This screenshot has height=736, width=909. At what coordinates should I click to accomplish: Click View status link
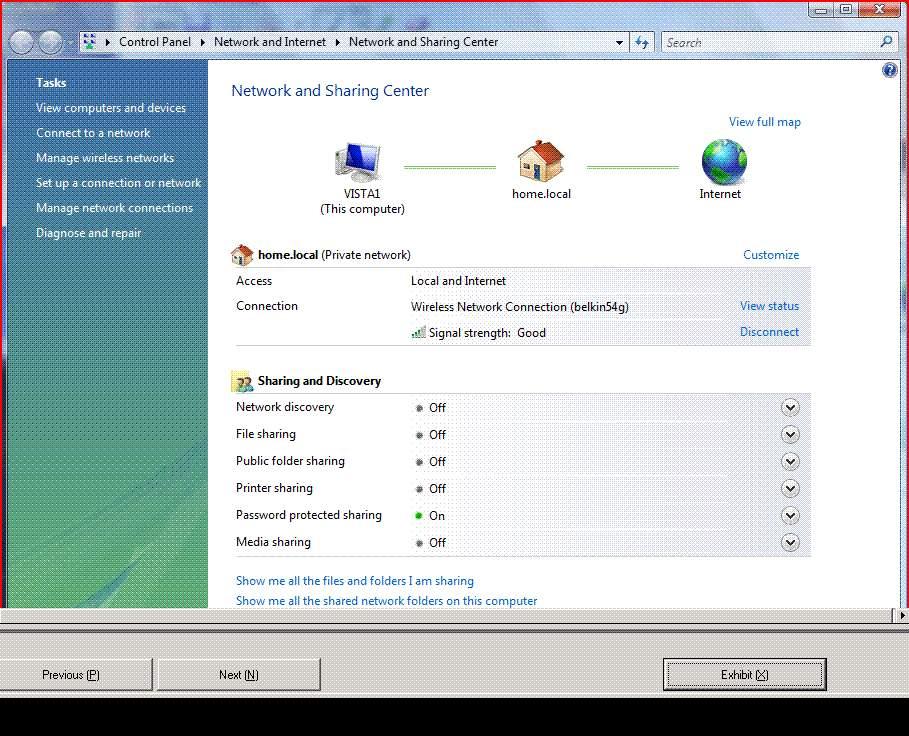click(x=769, y=306)
